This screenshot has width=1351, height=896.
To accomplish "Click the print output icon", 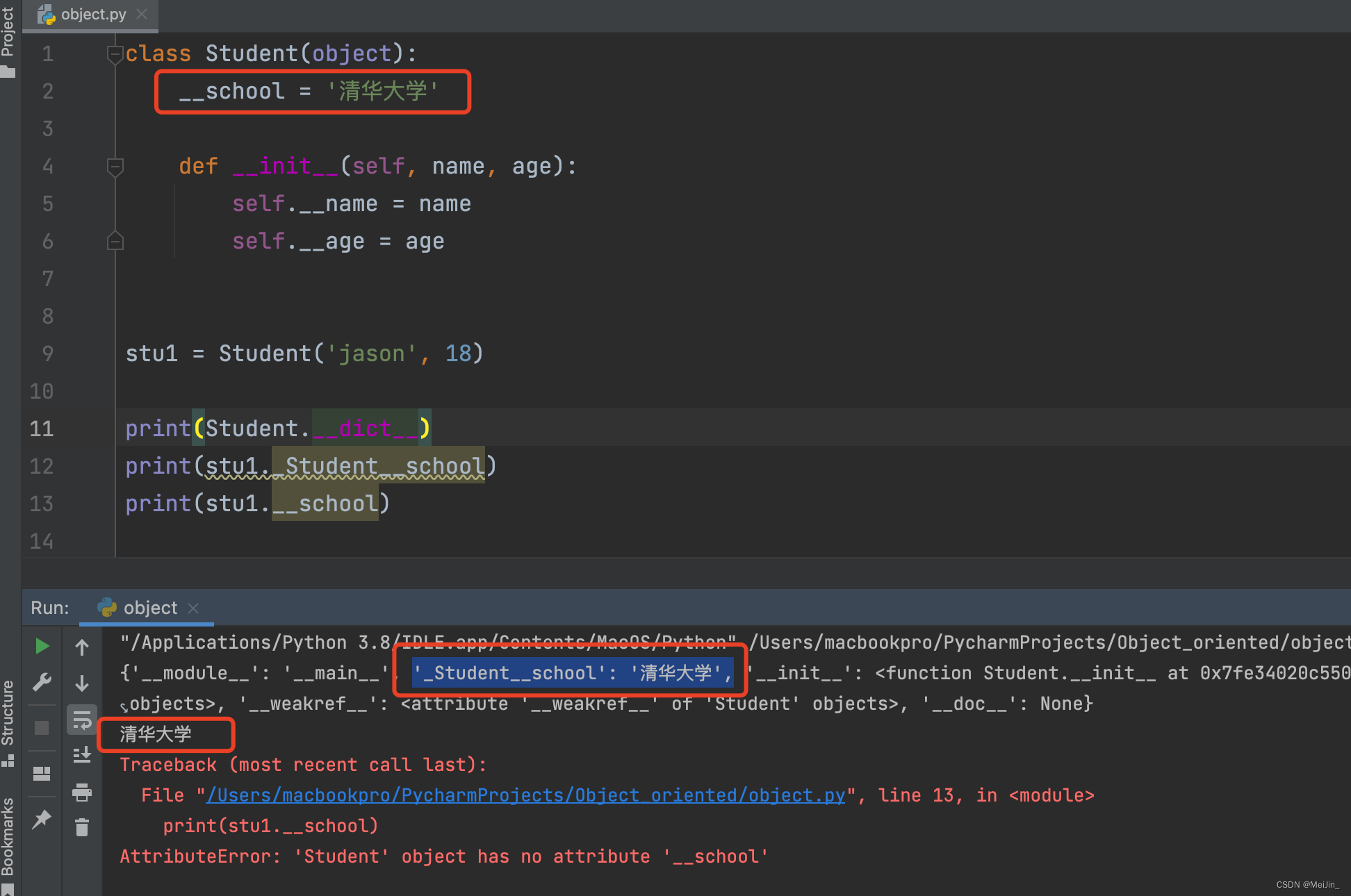I will point(82,792).
